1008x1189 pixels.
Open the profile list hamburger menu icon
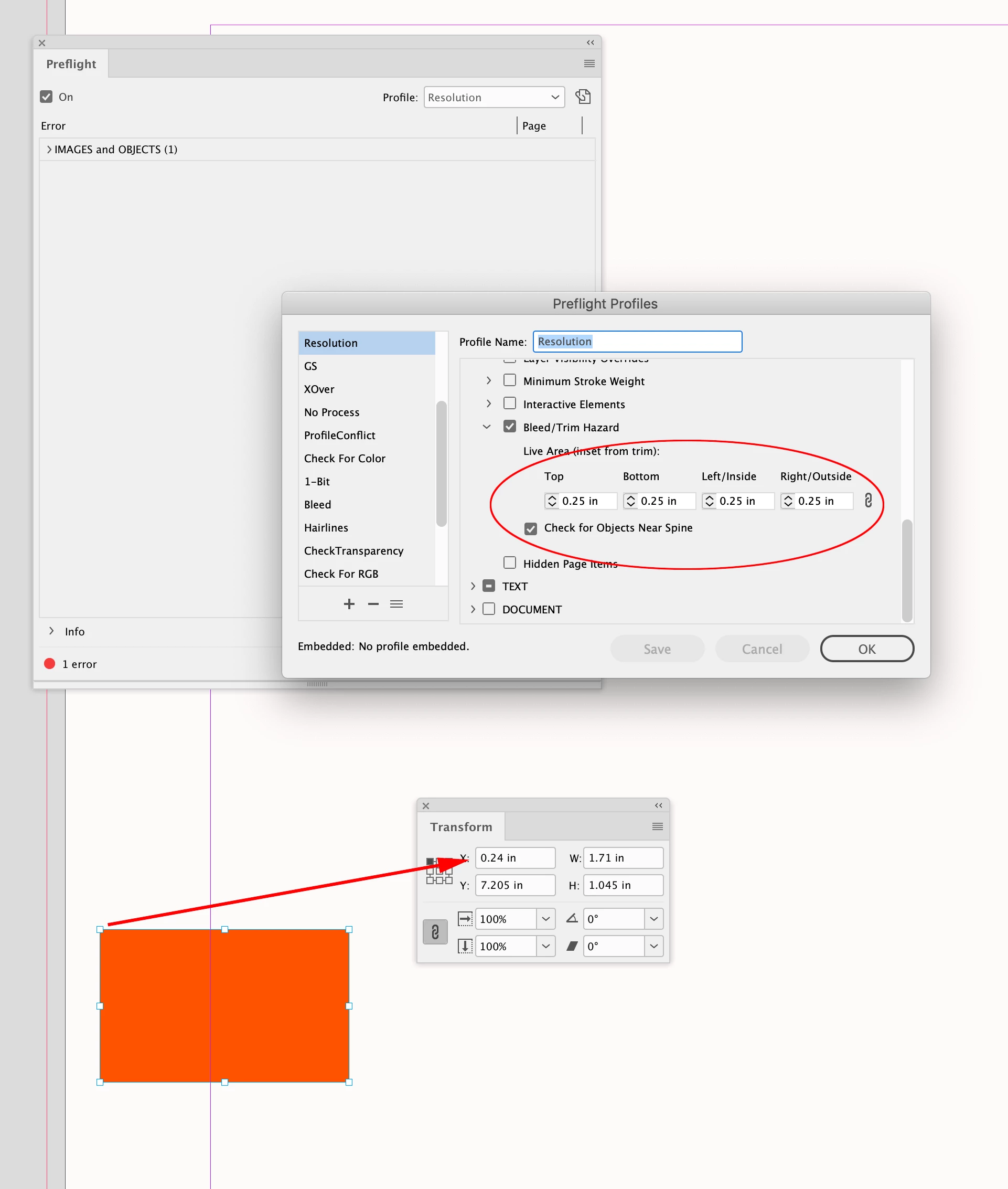pyautogui.click(x=396, y=604)
